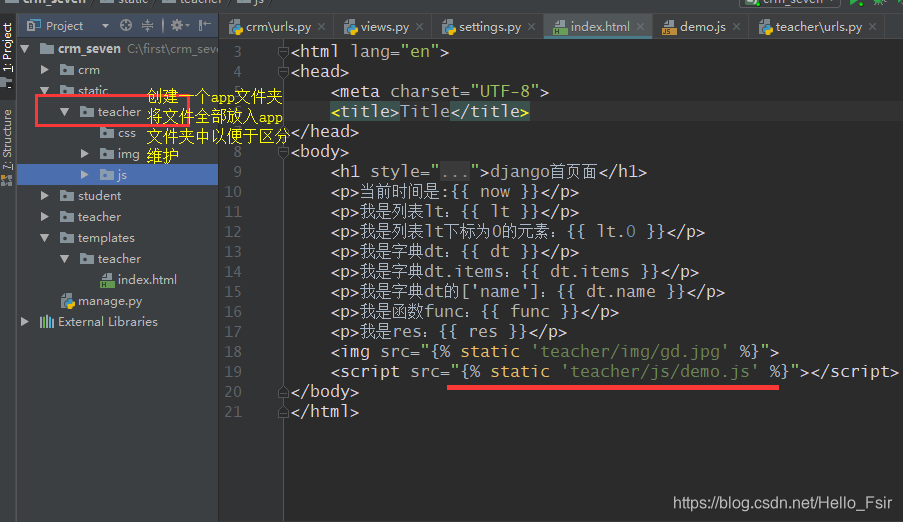Select index.html in the templates tree
The height and width of the screenshot is (522, 903).
click(139, 279)
